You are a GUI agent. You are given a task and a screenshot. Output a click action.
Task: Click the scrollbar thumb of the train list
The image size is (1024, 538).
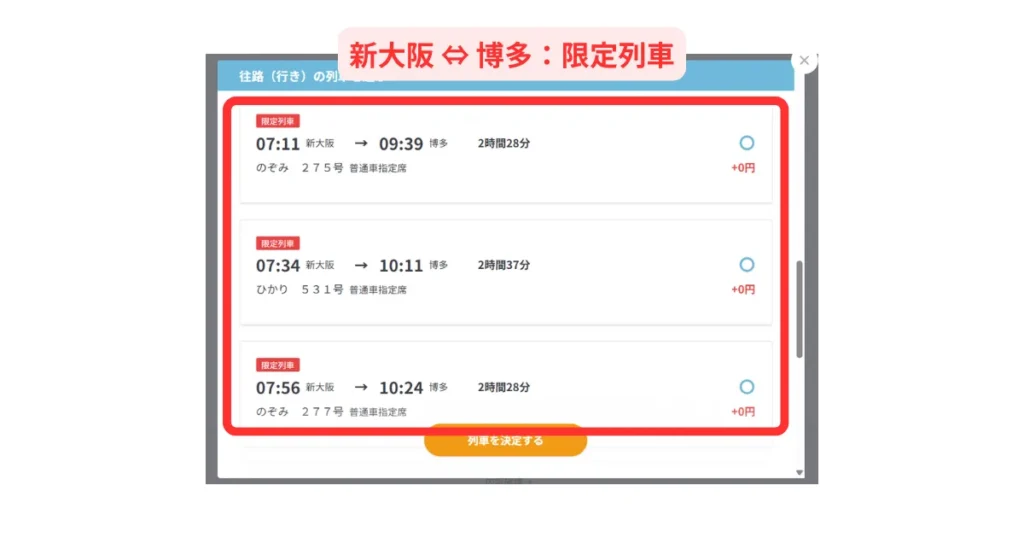point(799,310)
